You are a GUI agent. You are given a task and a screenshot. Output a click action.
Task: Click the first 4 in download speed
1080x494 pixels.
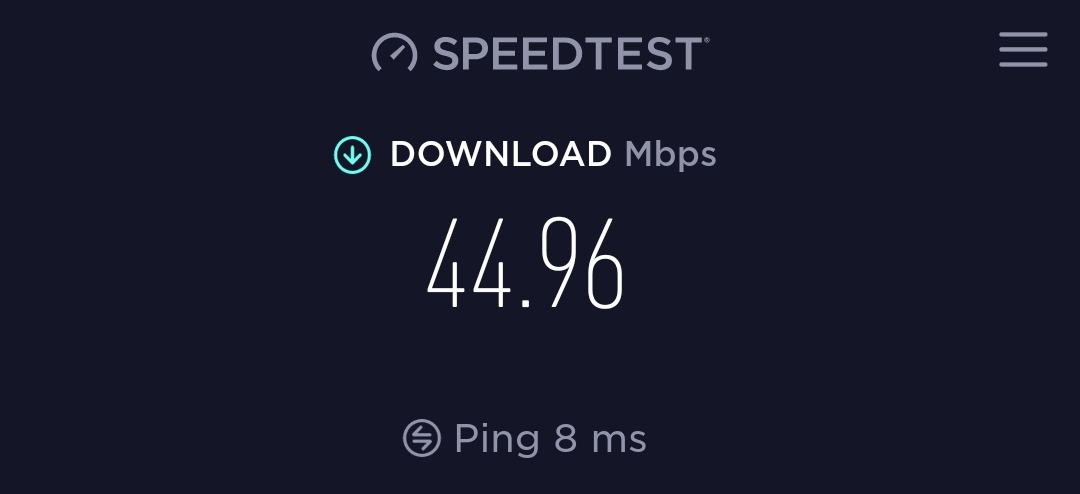tap(446, 263)
